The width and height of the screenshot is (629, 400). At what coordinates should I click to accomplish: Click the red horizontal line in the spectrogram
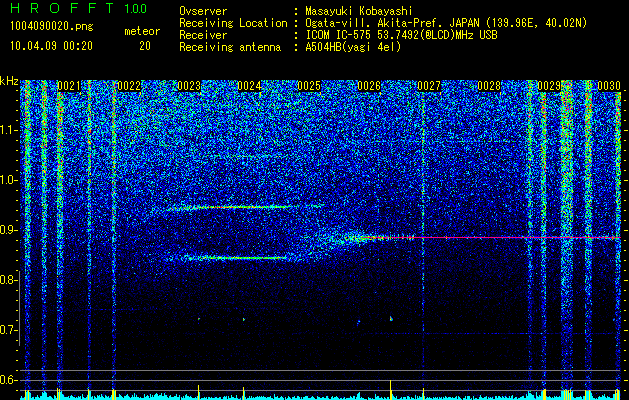click(x=489, y=238)
